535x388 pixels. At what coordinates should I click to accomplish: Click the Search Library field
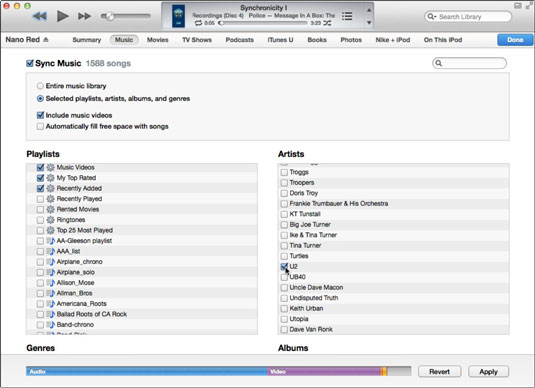pos(468,16)
